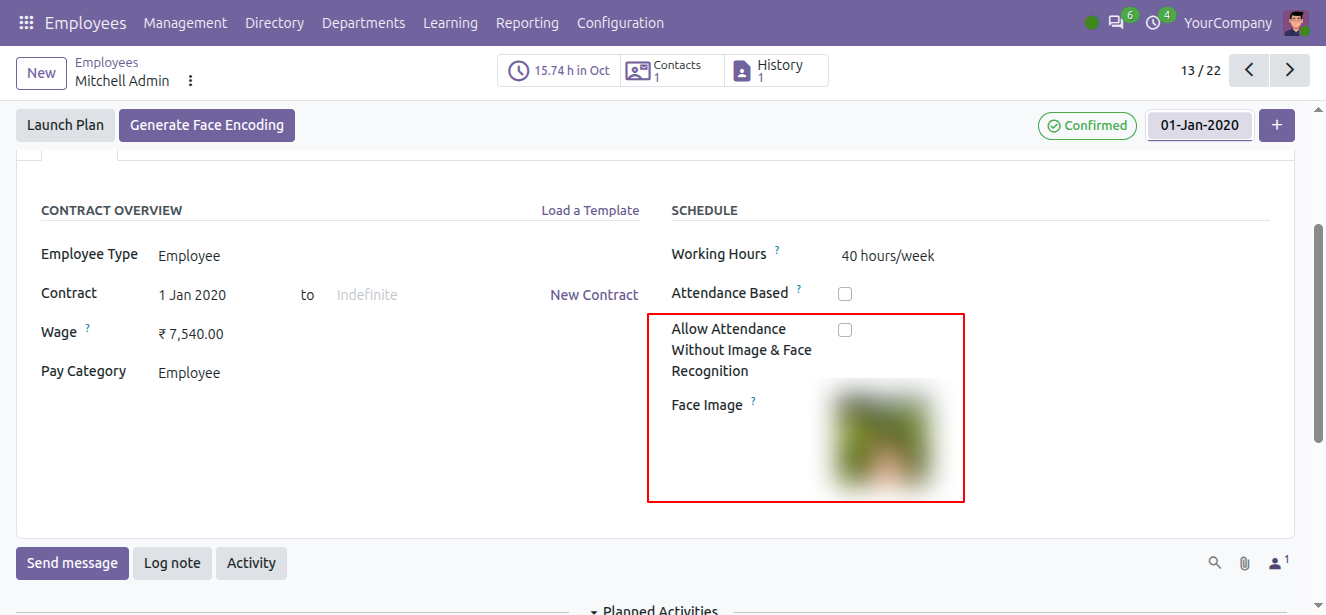
Task: Open the apps grid home menu
Action: 26,23
